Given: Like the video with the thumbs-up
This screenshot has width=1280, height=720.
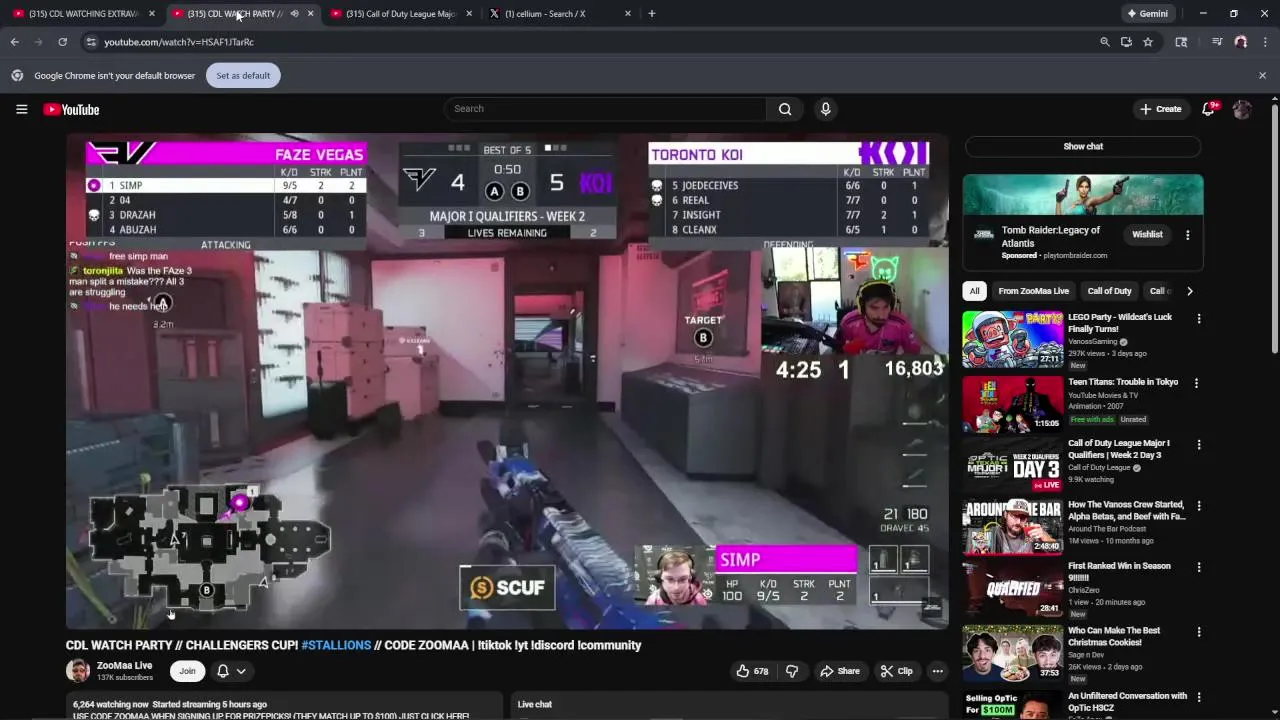Looking at the screenshot, I should [x=752, y=671].
